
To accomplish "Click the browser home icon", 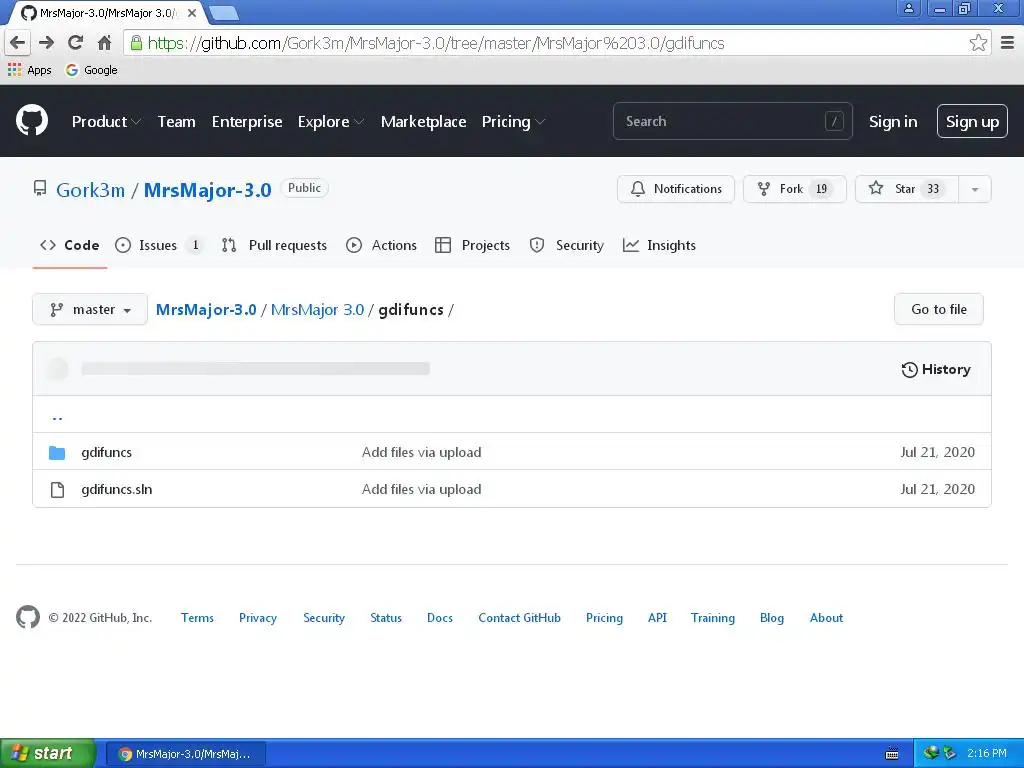I will tap(104, 43).
